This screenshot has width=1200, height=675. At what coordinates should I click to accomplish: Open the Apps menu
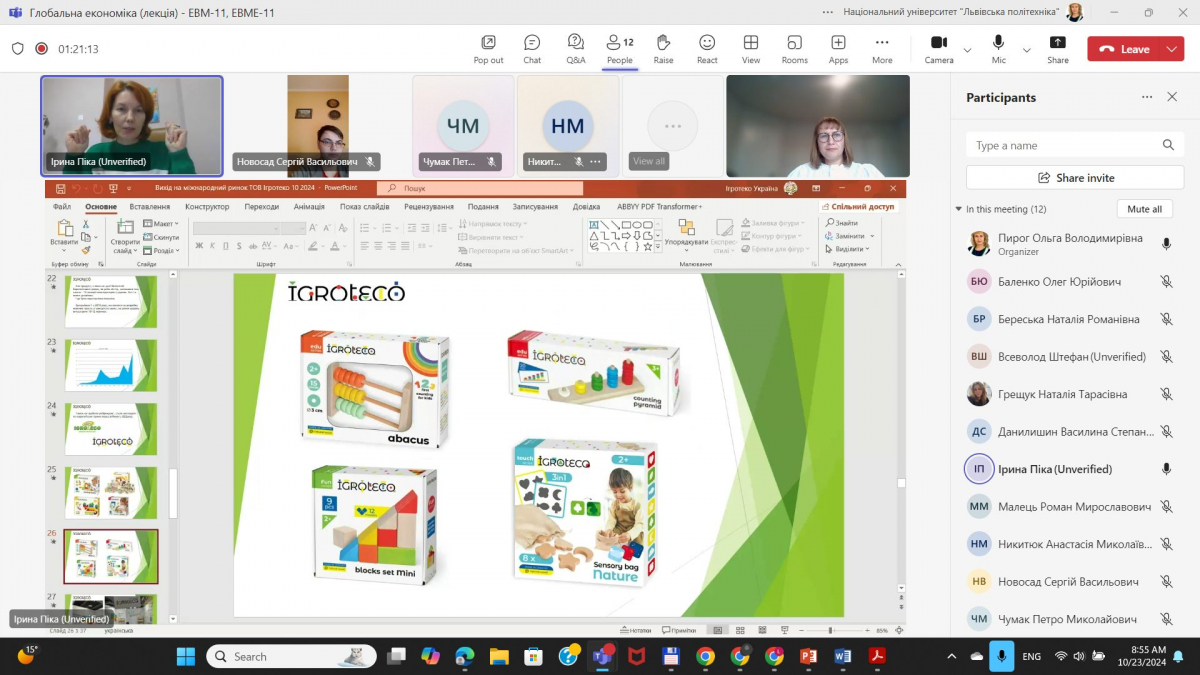point(838,48)
